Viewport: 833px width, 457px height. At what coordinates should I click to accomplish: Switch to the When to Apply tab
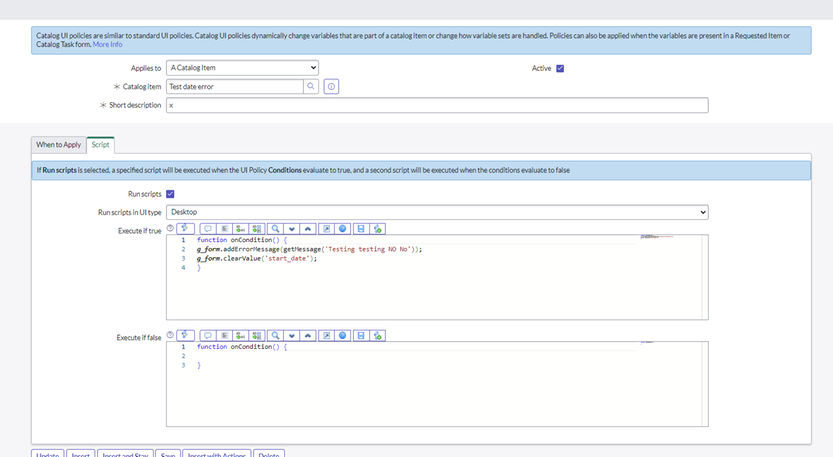click(58, 145)
